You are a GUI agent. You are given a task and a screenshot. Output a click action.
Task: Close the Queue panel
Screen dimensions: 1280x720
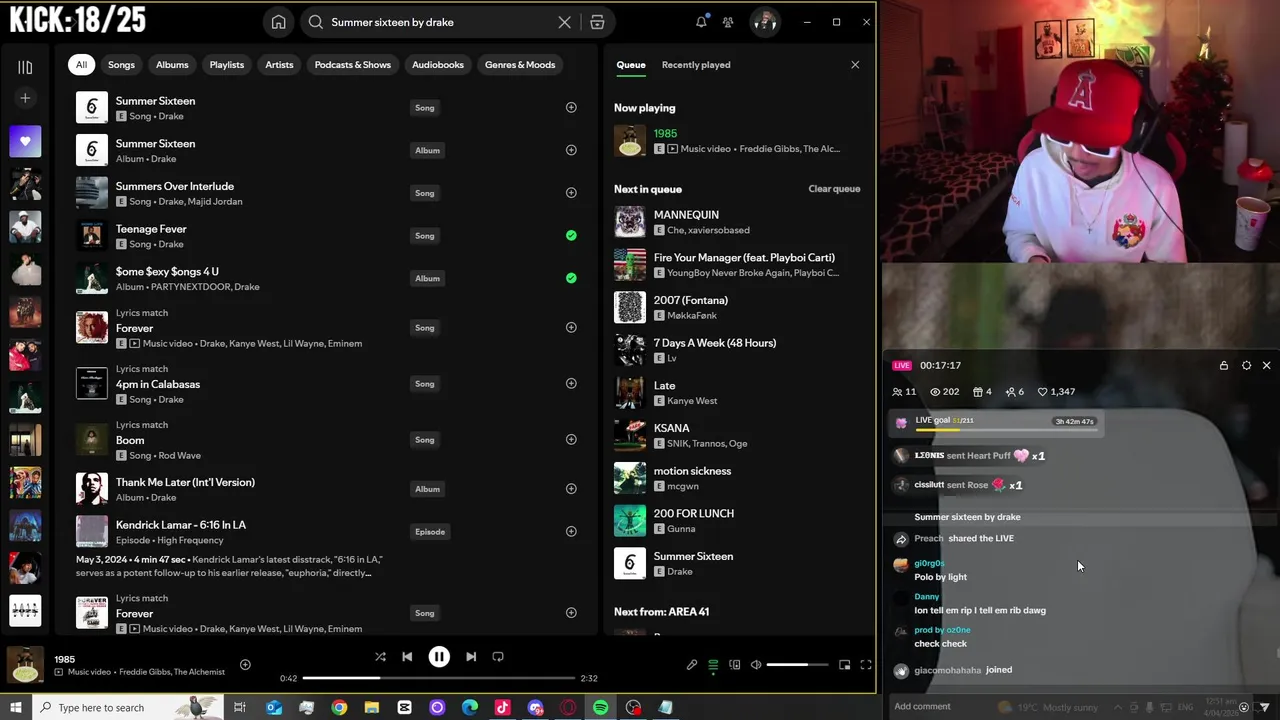click(855, 65)
